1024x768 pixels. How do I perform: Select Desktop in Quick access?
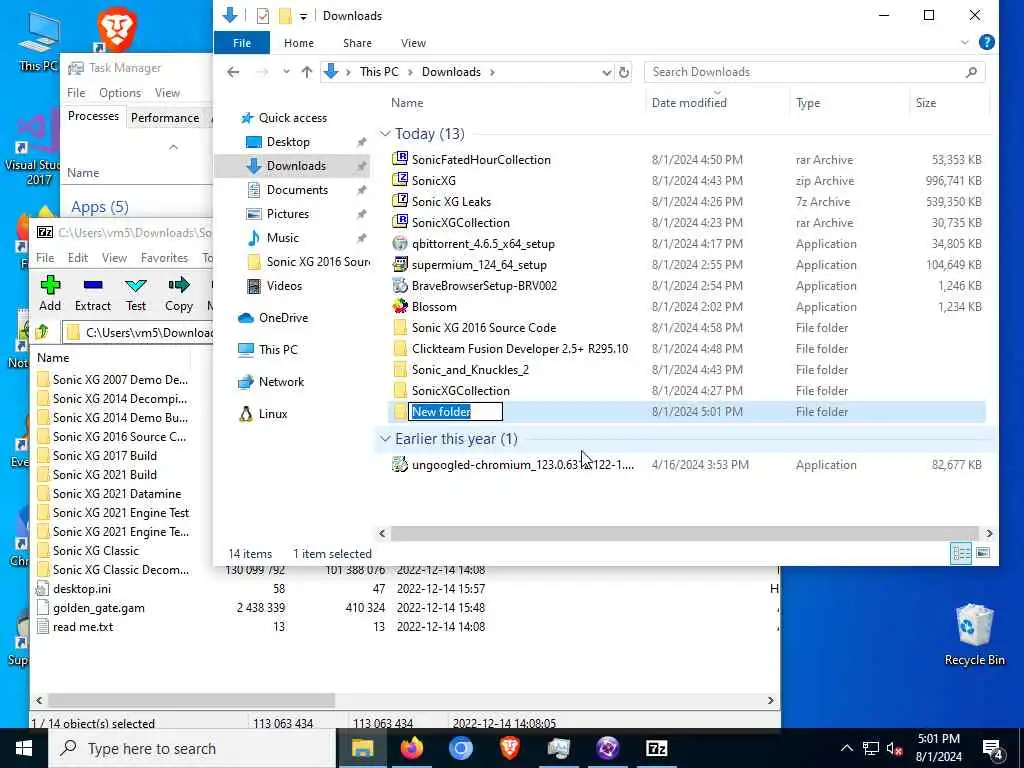click(x=288, y=142)
